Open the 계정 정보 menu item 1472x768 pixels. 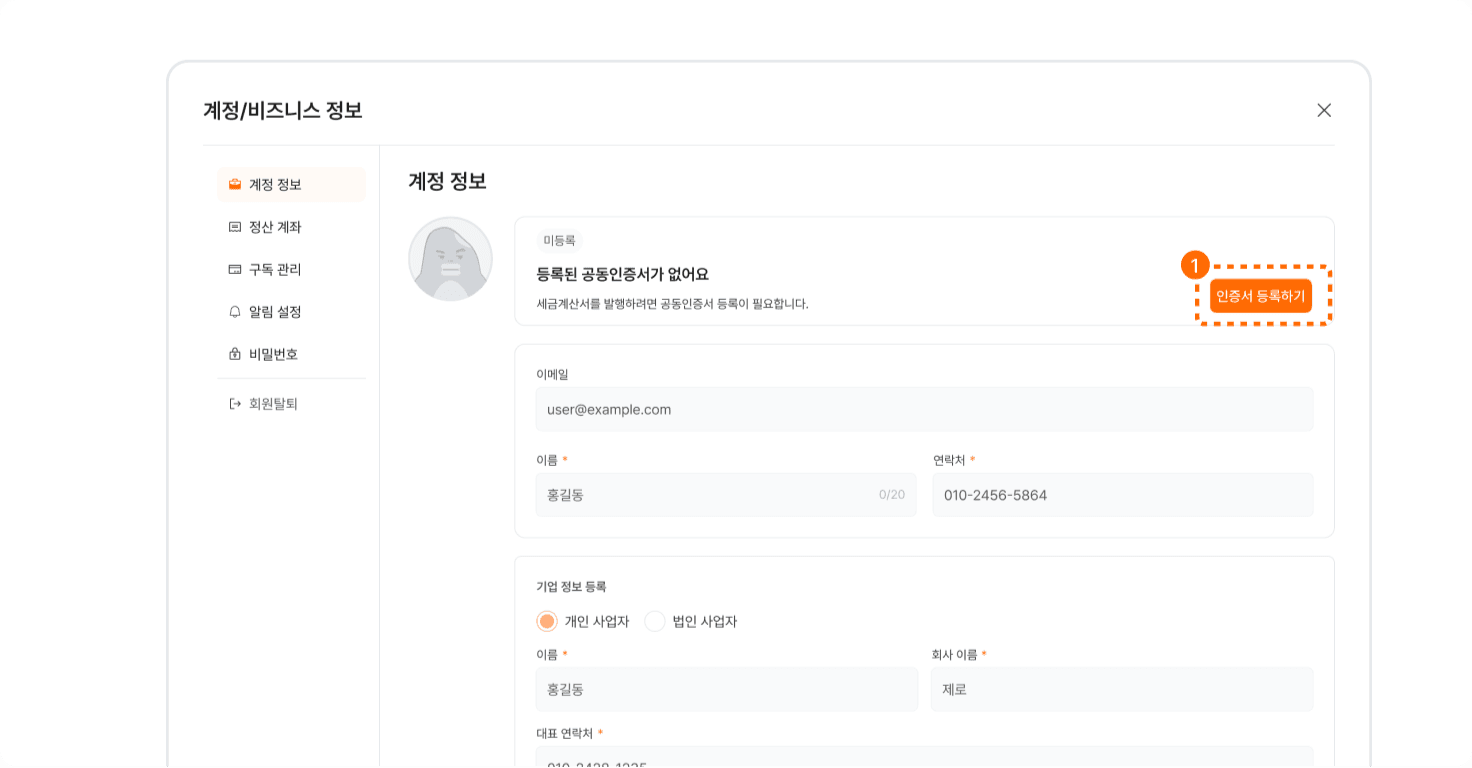coord(291,184)
